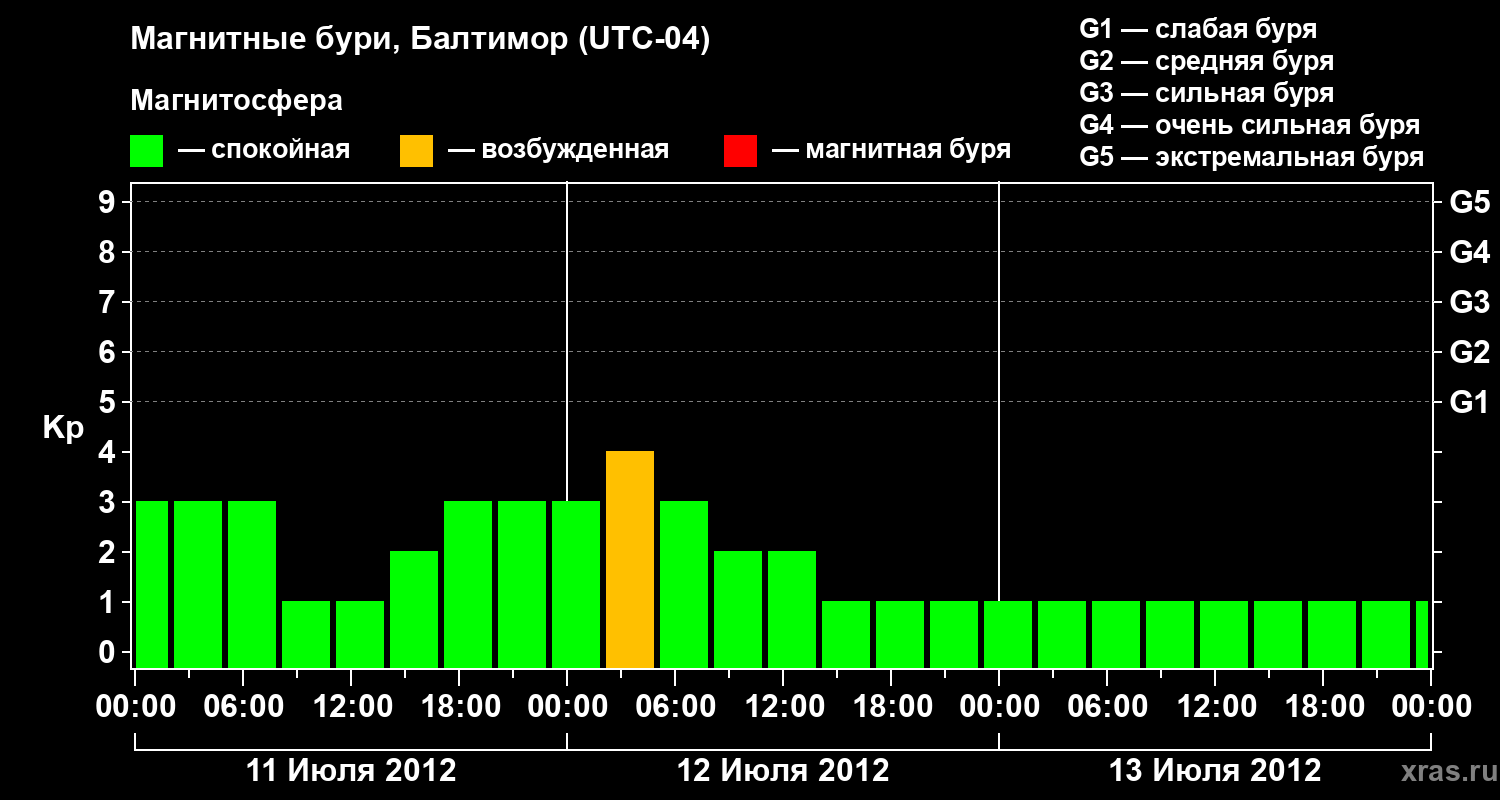Viewport: 1500px width, 800px height.
Task: Click the 'Магнитосфера' legend heading
Action: click(236, 101)
